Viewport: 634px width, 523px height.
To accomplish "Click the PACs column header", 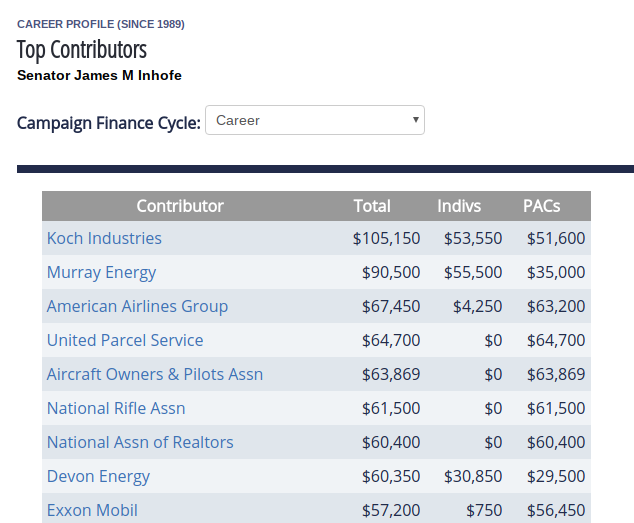I will point(541,206).
